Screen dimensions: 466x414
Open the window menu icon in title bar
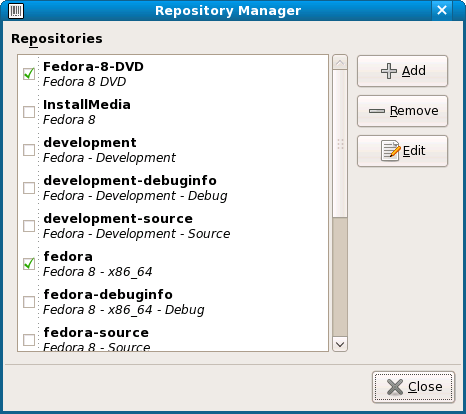16,11
